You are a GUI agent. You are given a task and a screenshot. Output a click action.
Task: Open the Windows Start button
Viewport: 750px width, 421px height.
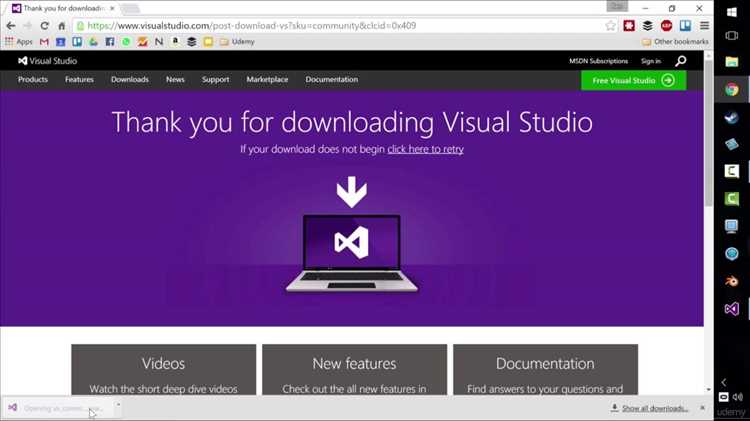[731, 12]
